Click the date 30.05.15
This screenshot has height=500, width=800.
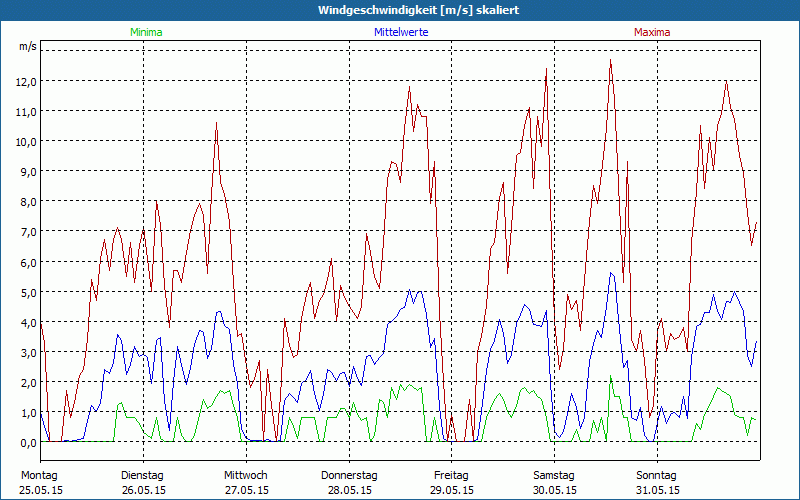(555, 490)
